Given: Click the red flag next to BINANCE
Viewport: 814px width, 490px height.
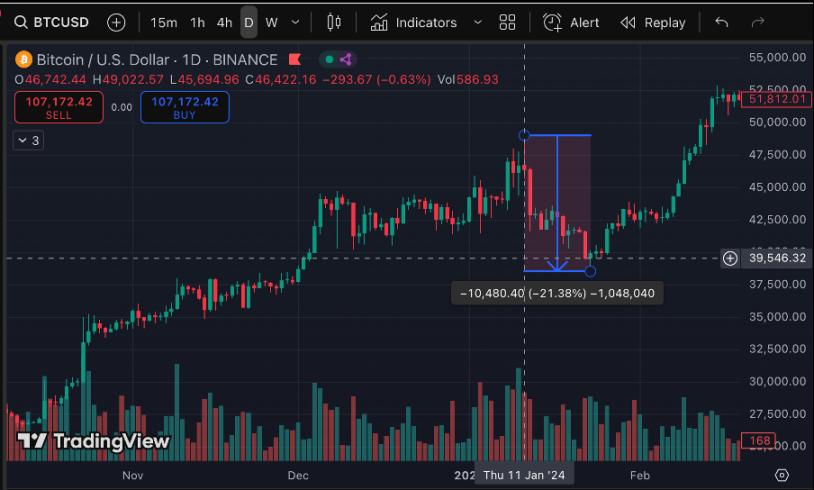Looking at the screenshot, I should pyautogui.click(x=294, y=61).
